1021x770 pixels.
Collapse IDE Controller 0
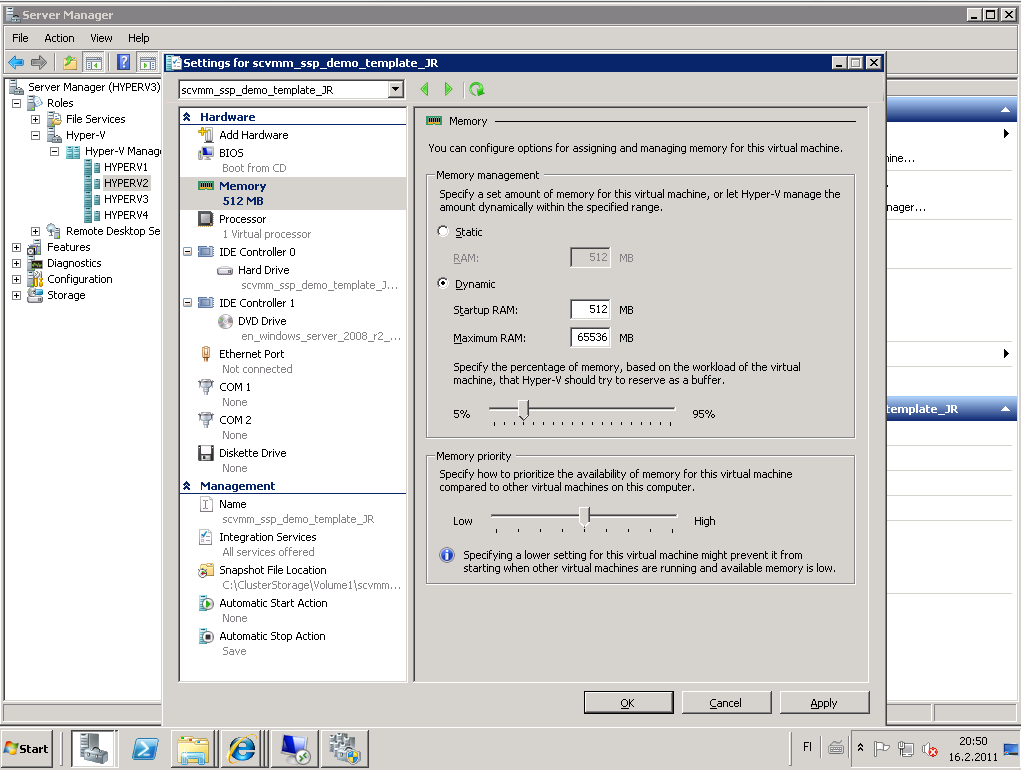(x=188, y=251)
